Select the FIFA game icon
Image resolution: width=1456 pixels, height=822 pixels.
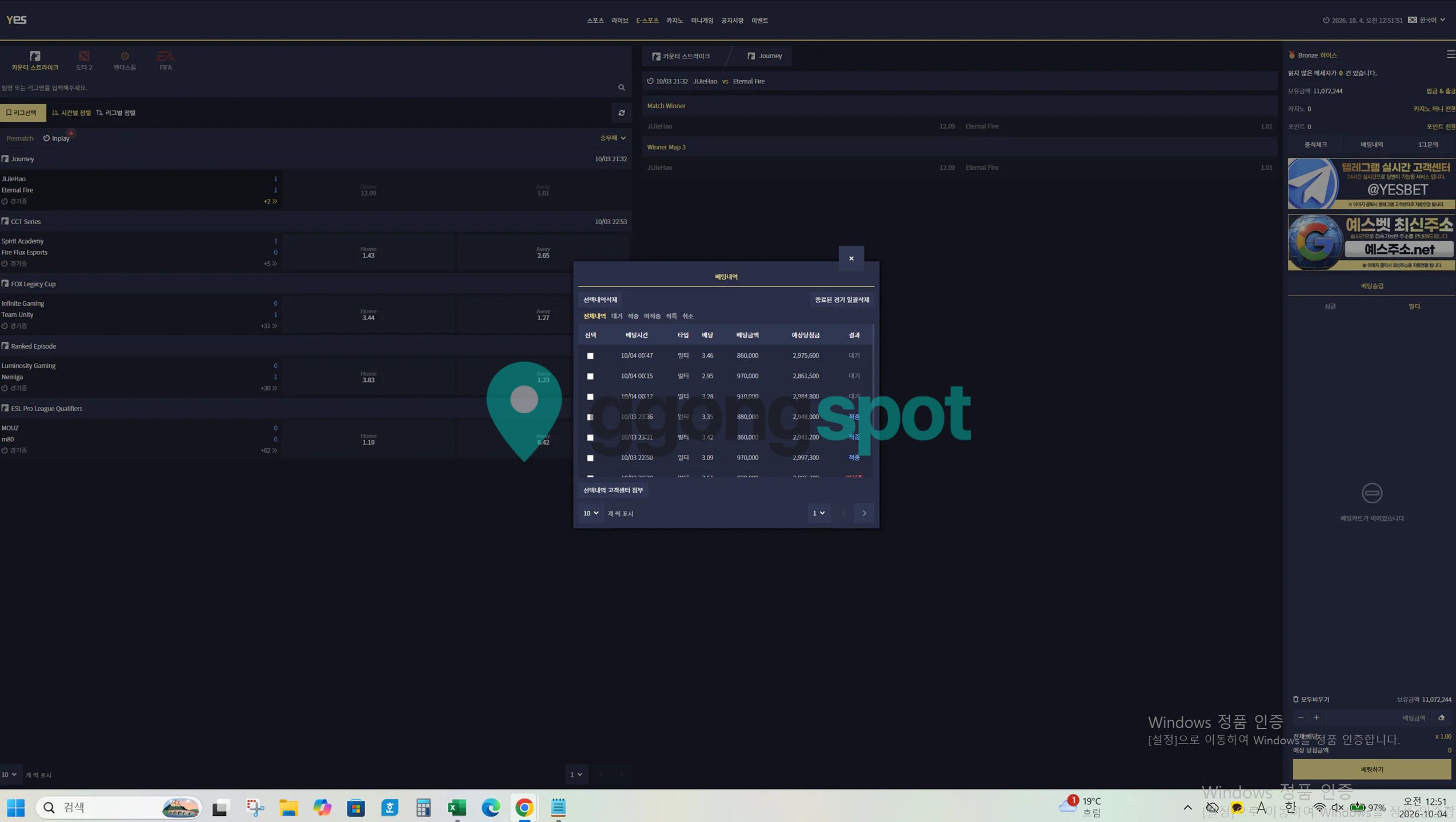[x=166, y=56]
